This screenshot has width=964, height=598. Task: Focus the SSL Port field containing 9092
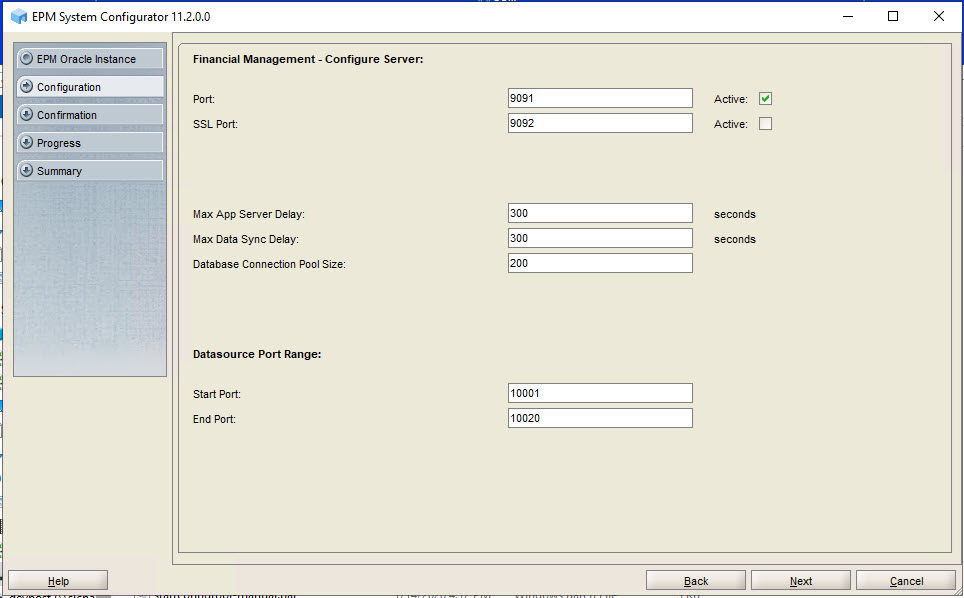600,123
